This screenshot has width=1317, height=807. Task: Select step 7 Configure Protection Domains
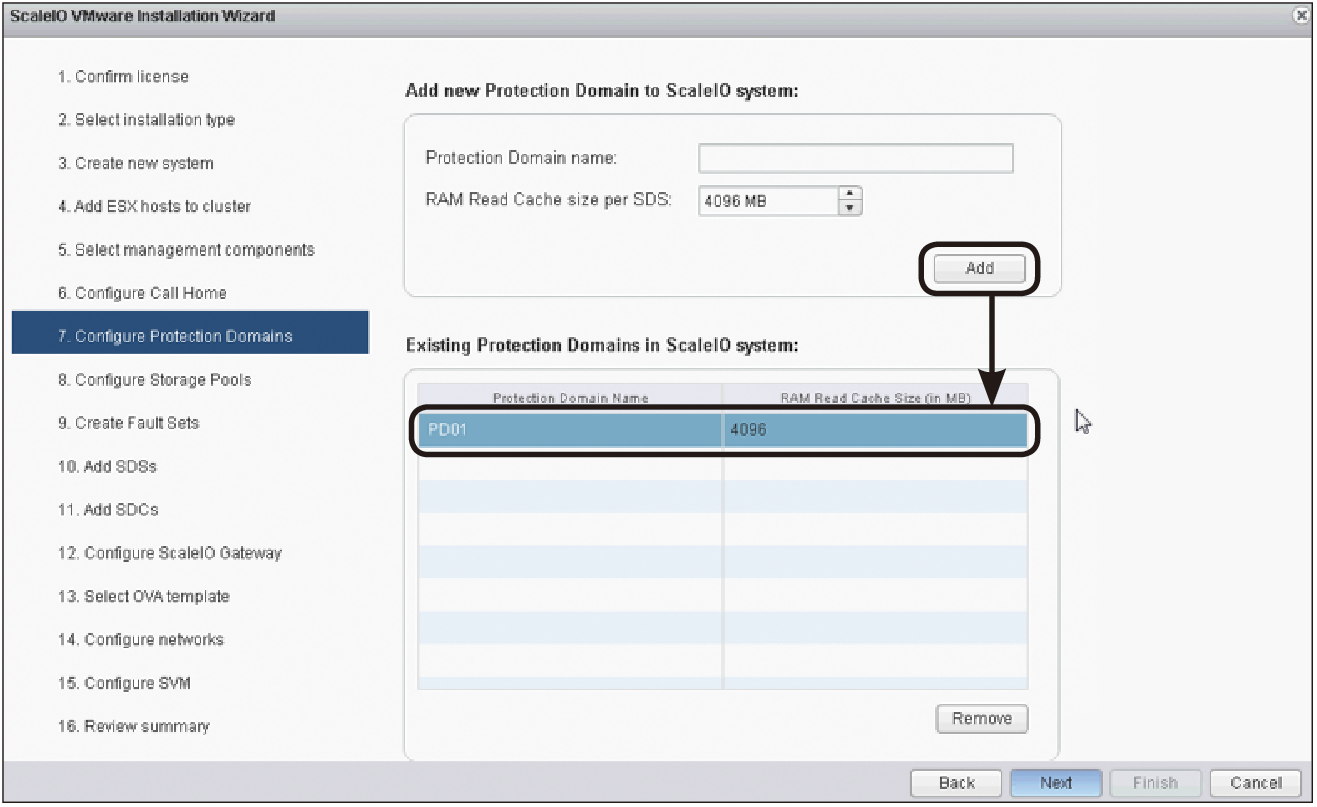(x=190, y=332)
